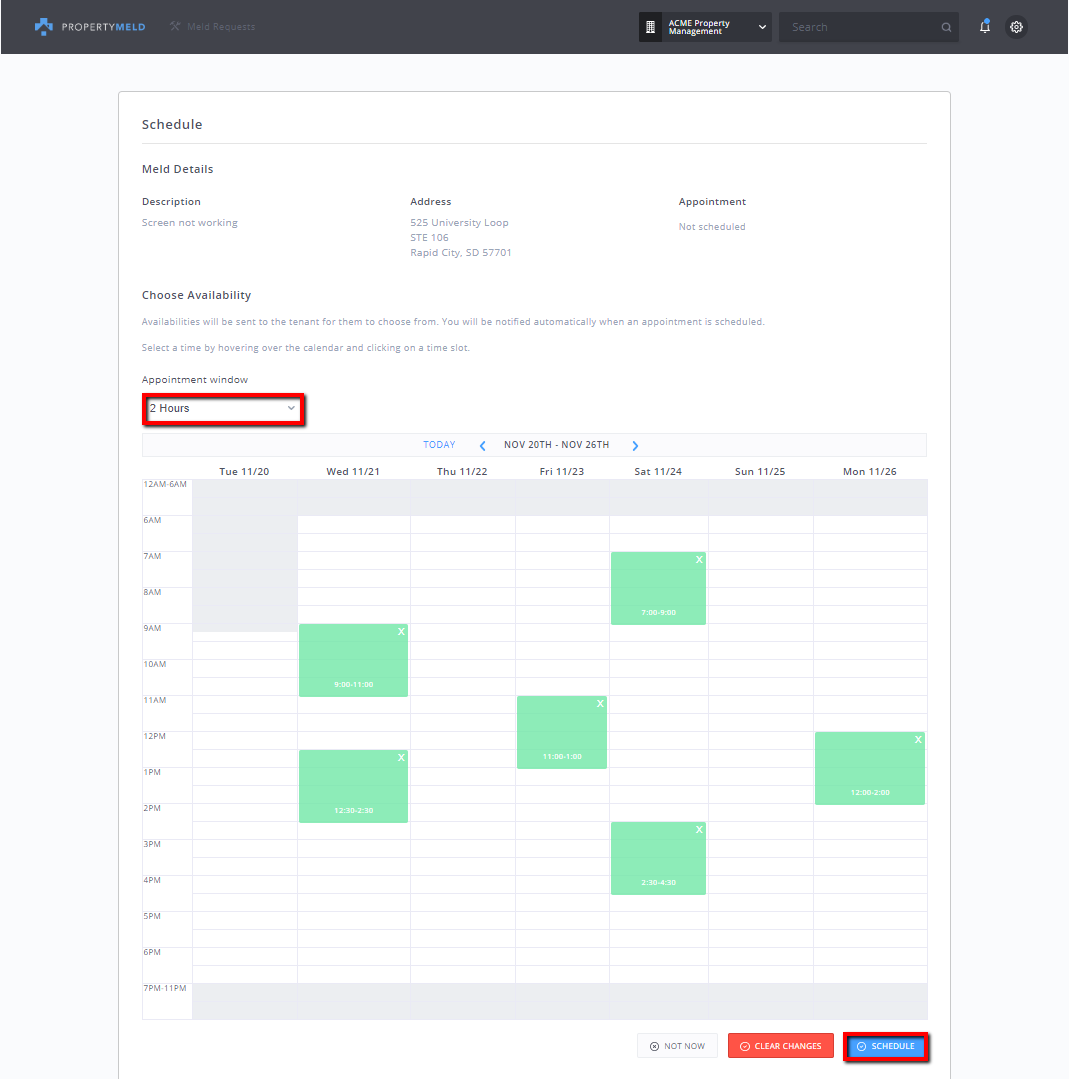Click the SCHEDULE button
1069x1079 pixels.
886,1046
